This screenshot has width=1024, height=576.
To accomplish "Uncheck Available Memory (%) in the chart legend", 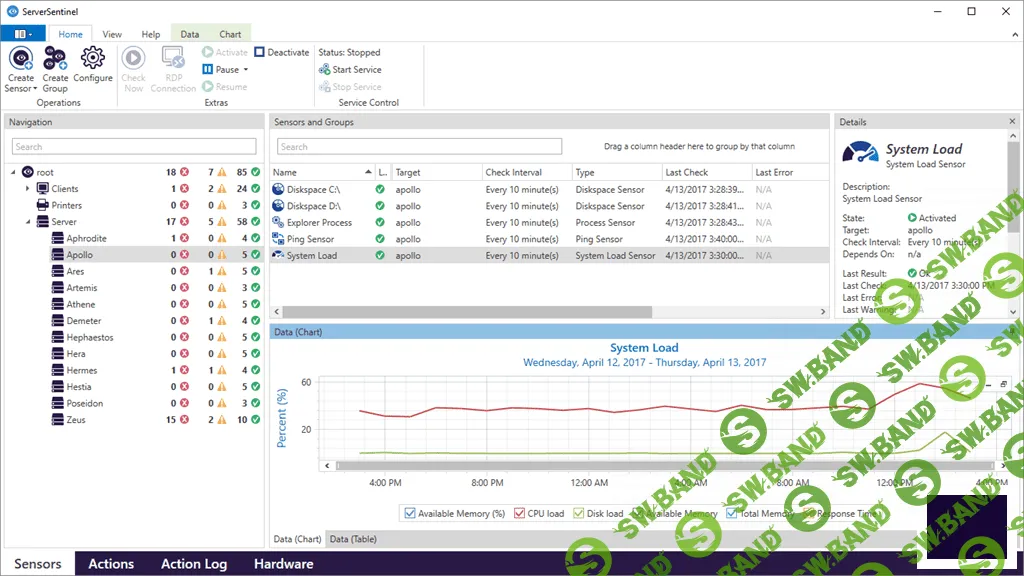I will click(x=409, y=513).
